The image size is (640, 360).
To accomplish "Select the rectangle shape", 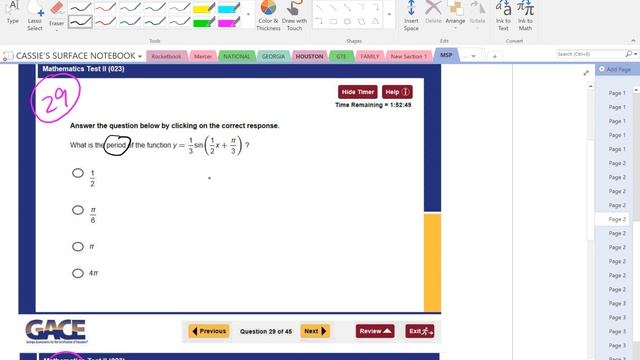I will 333,21.
